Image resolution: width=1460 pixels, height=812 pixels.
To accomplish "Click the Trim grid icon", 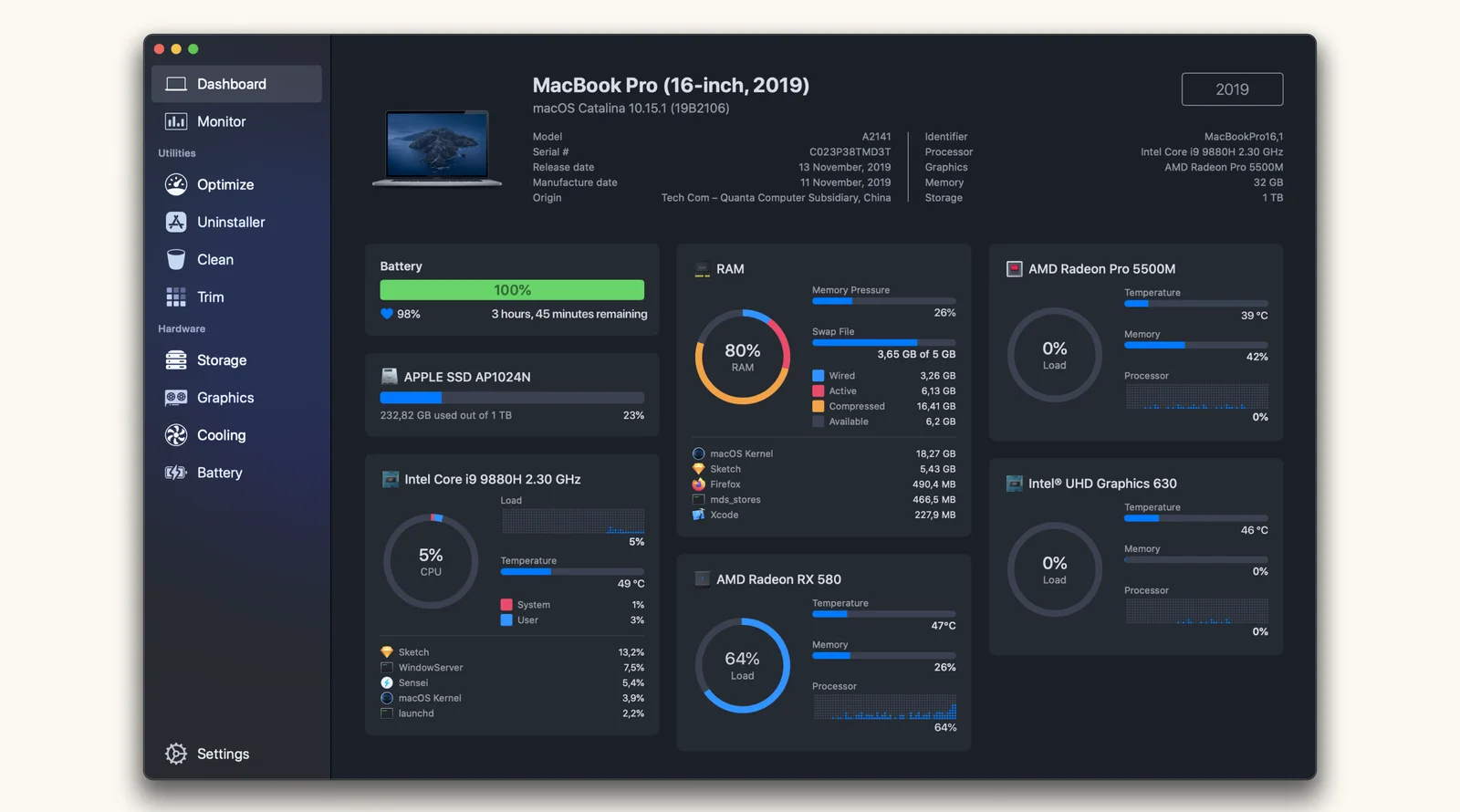I will 176,297.
